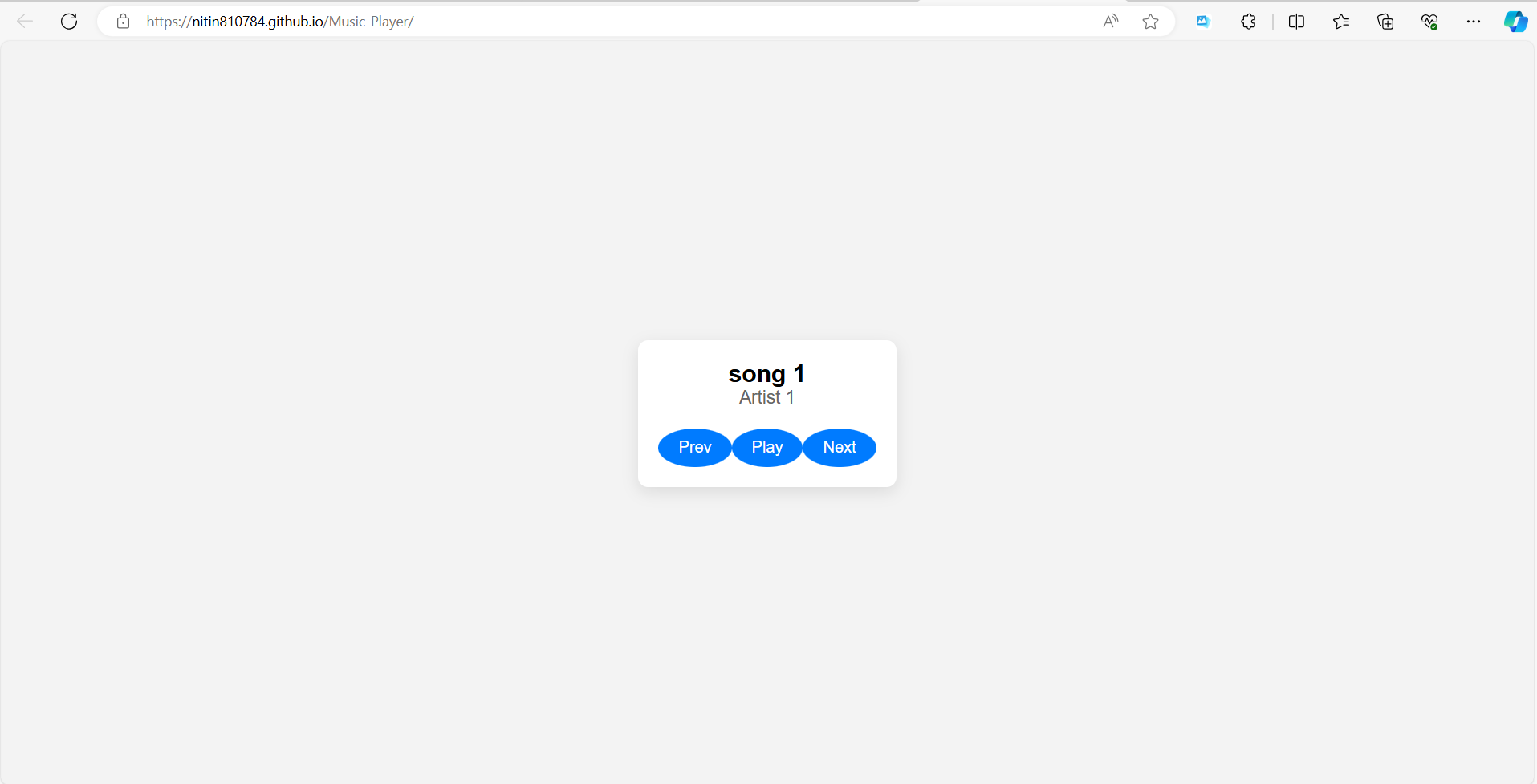The image size is (1537, 784).
Task: Open the Extensions puzzle icon
Action: pyautogui.click(x=1248, y=22)
